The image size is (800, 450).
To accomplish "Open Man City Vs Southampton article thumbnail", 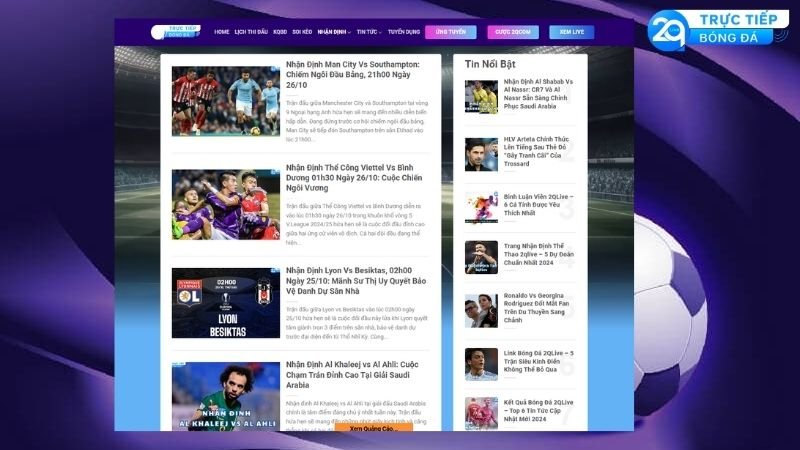I will [x=226, y=101].
